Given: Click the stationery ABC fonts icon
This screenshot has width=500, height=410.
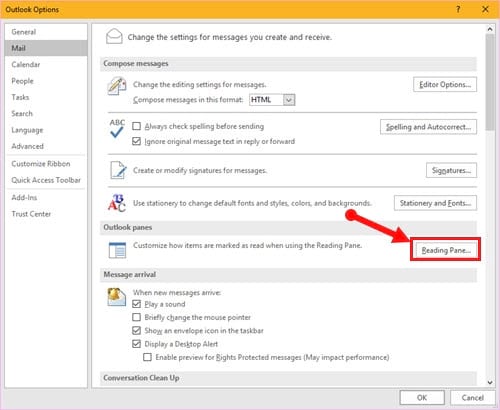Looking at the screenshot, I should coord(117,203).
